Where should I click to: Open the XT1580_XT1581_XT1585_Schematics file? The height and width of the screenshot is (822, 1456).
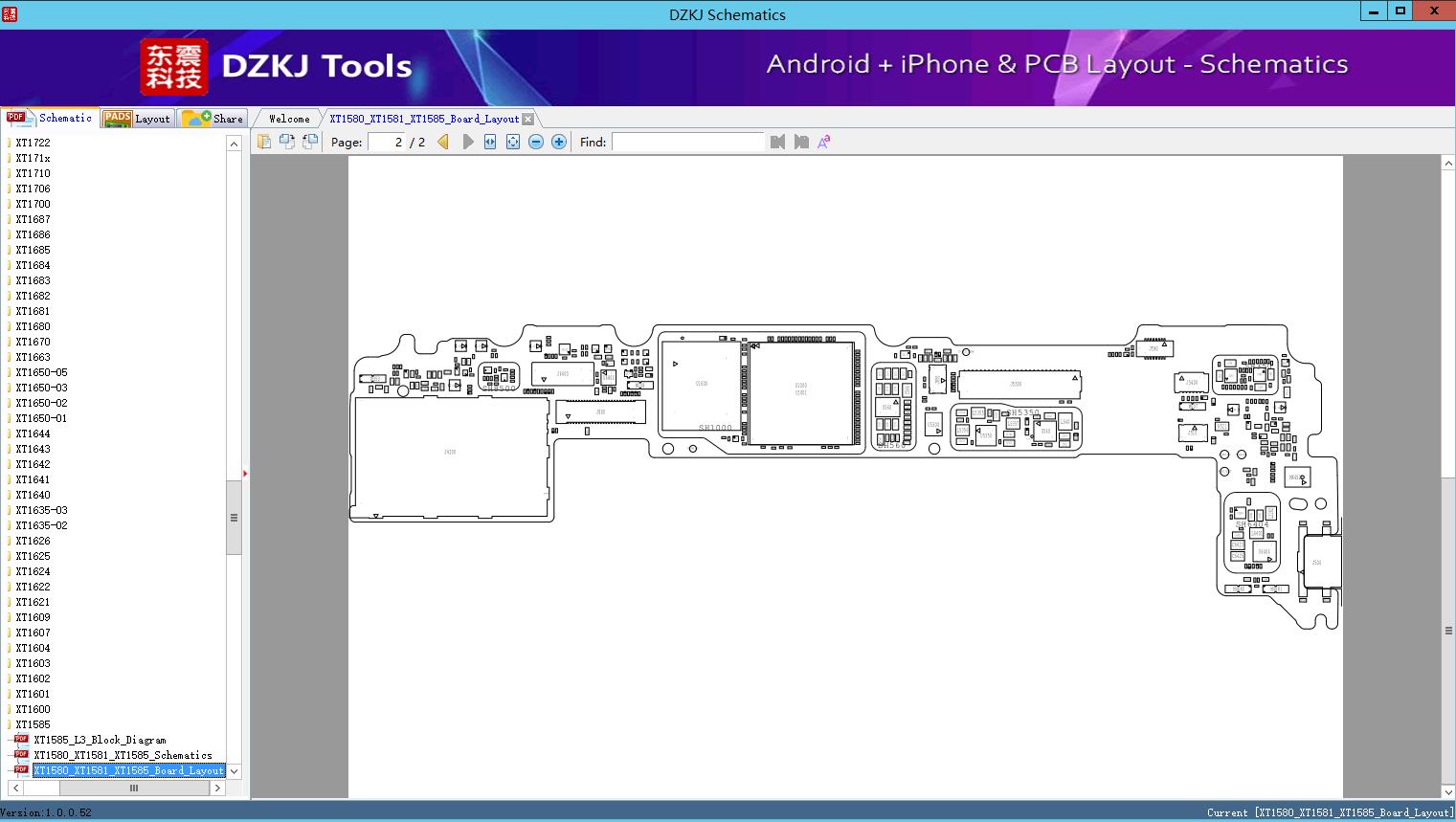(123, 755)
